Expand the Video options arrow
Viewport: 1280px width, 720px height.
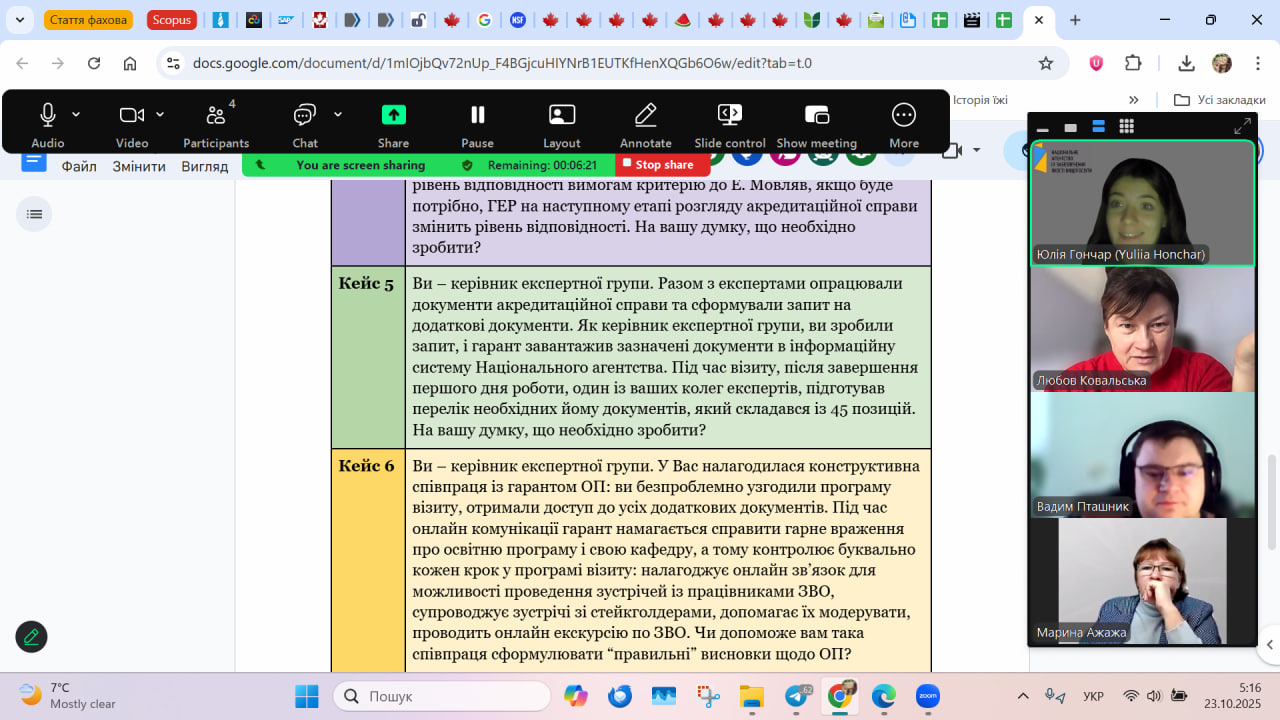point(160,114)
